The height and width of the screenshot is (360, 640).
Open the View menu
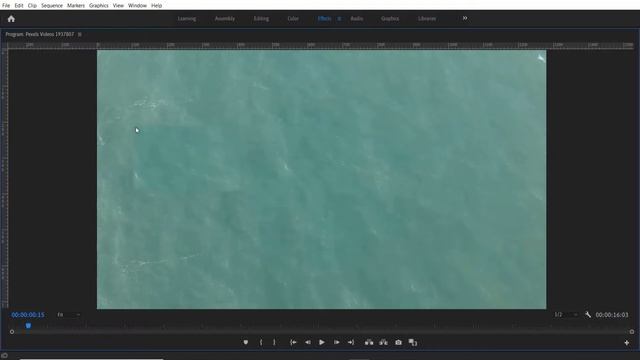point(118,6)
